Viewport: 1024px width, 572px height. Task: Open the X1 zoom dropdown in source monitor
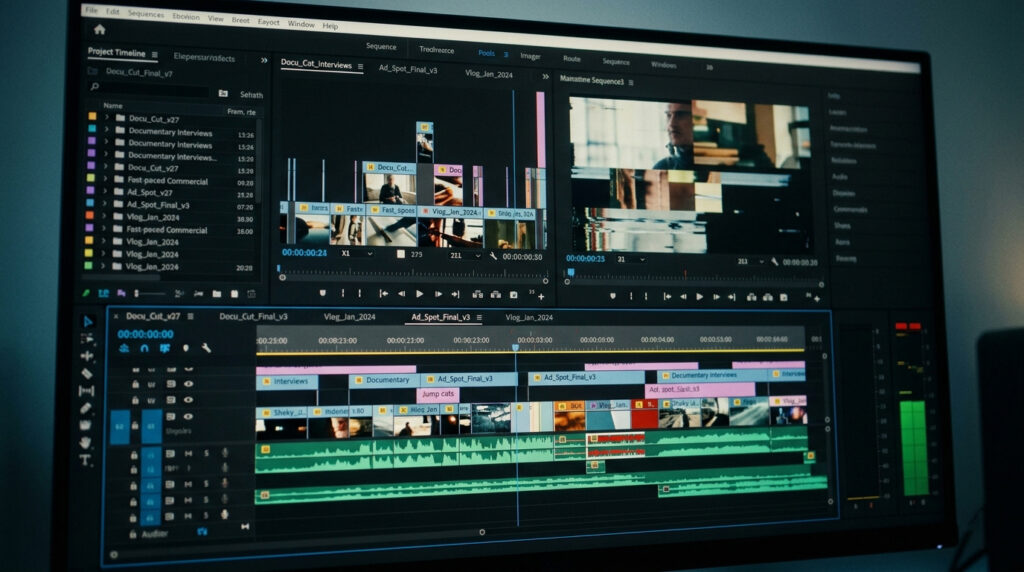[x=357, y=254]
